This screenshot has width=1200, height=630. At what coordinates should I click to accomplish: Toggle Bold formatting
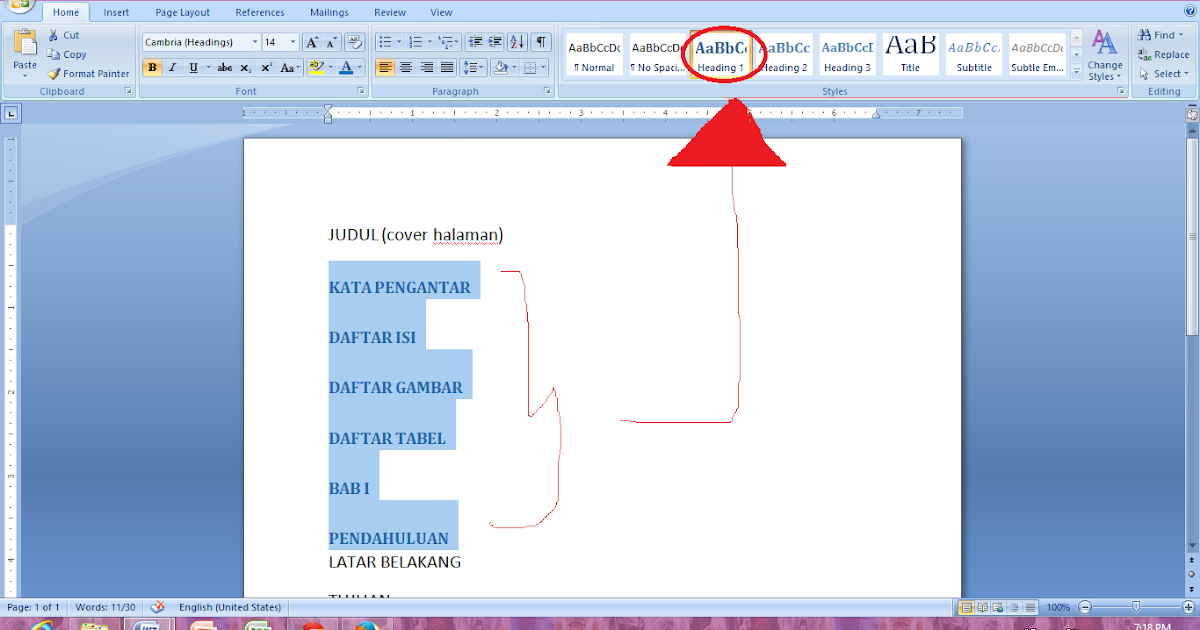(x=152, y=68)
